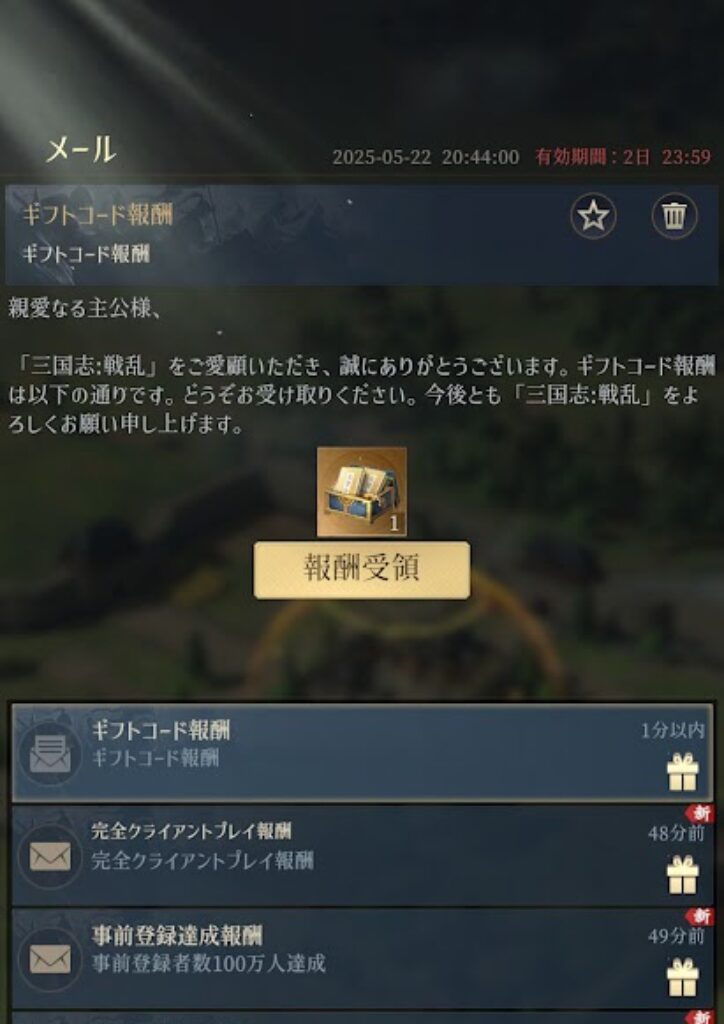This screenshot has width=724, height=1024.
Task: Click envelope icon of 事前登録達成報酬 mail
Action: coord(50,959)
